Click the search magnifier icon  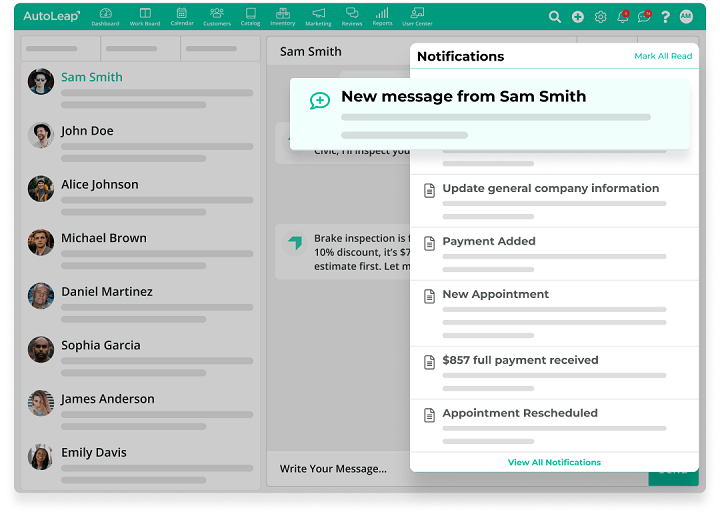[555, 17]
